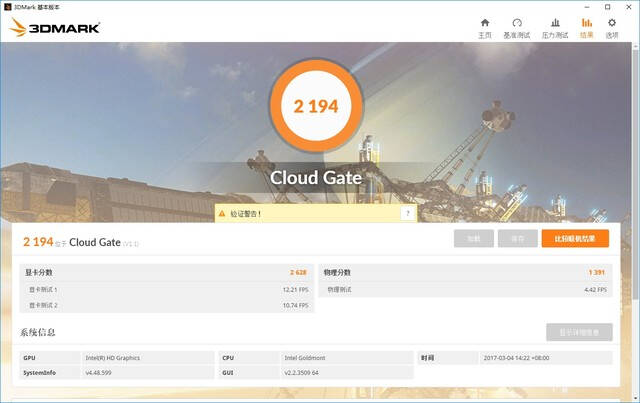This screenshot has height=403, width=640.
Task: Click the large Cloud Gate banner title
Action: tap(316, 178)
